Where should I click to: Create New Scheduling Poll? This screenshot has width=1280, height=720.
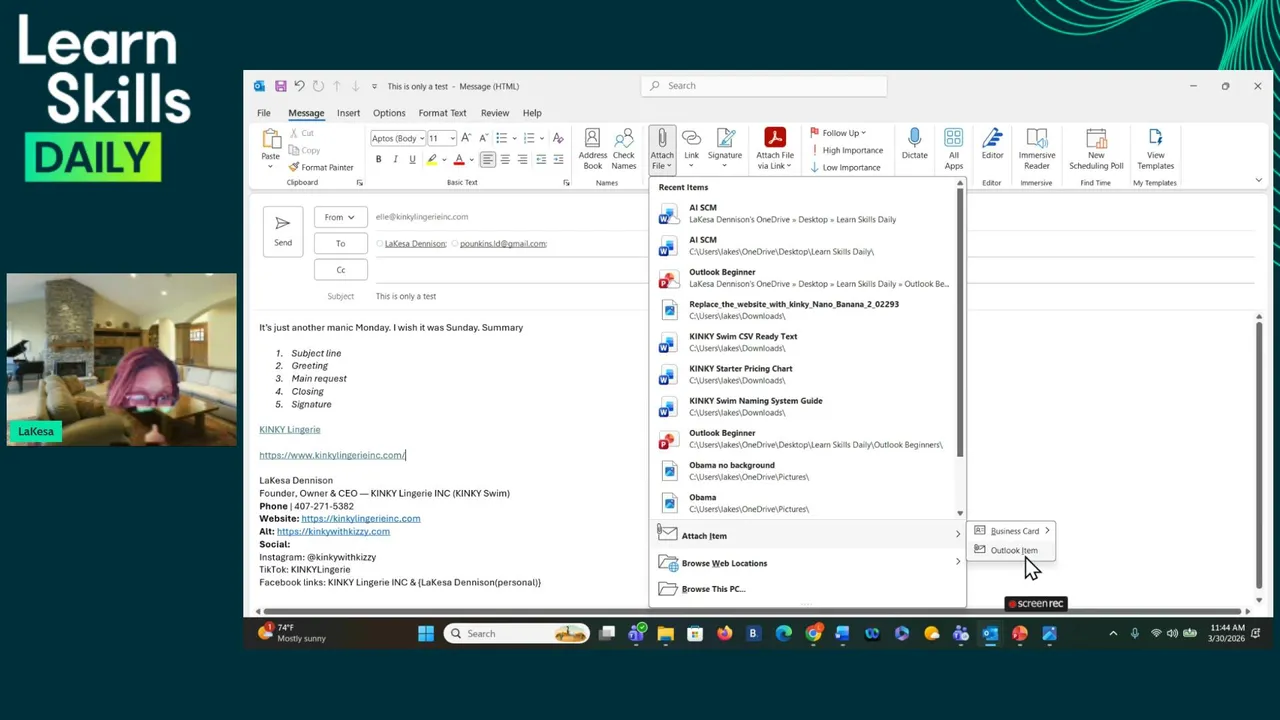point(1096,149)
